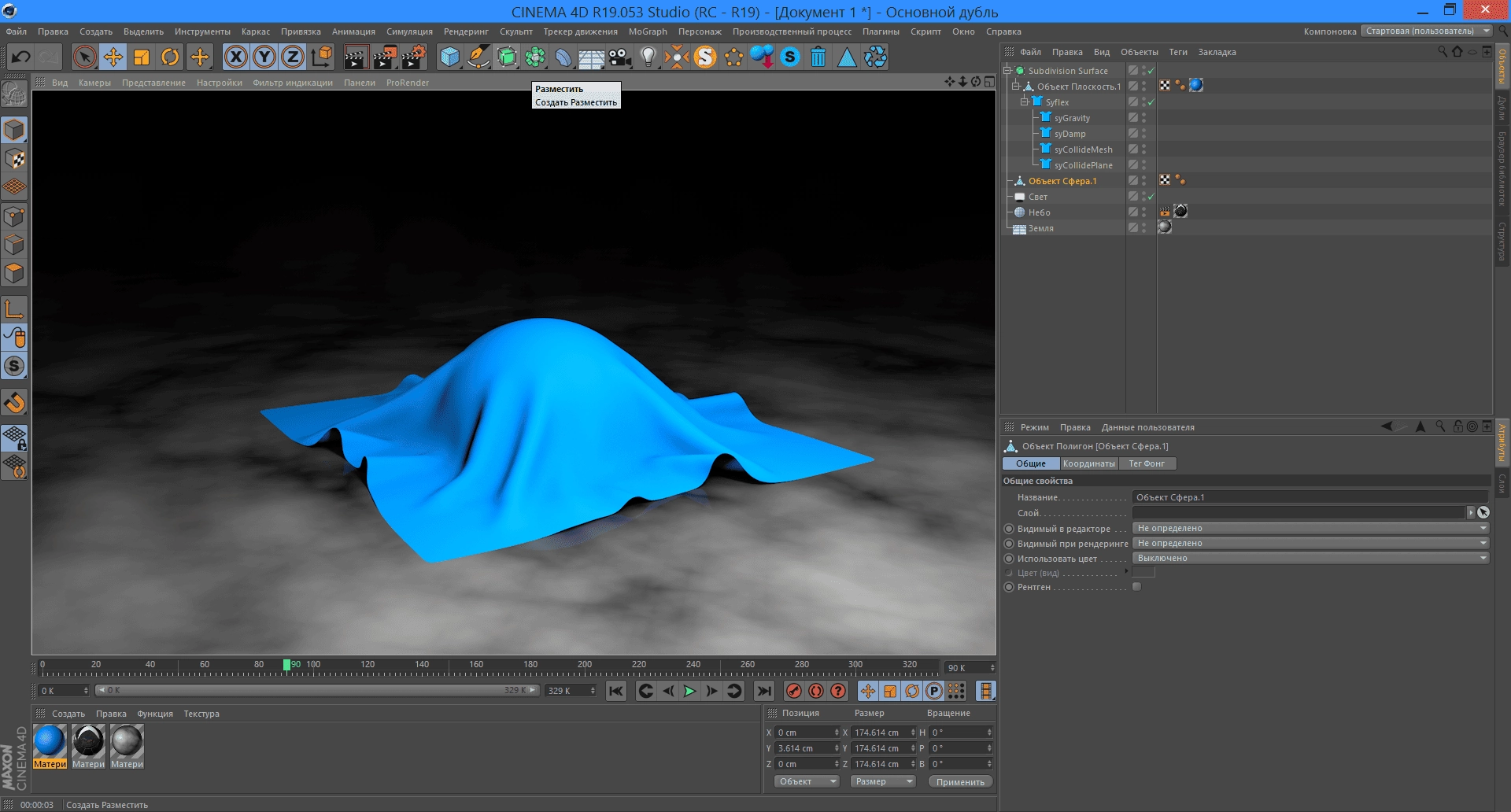Jump to the animation start
The image size is (1511, 812).
[616, 691]
